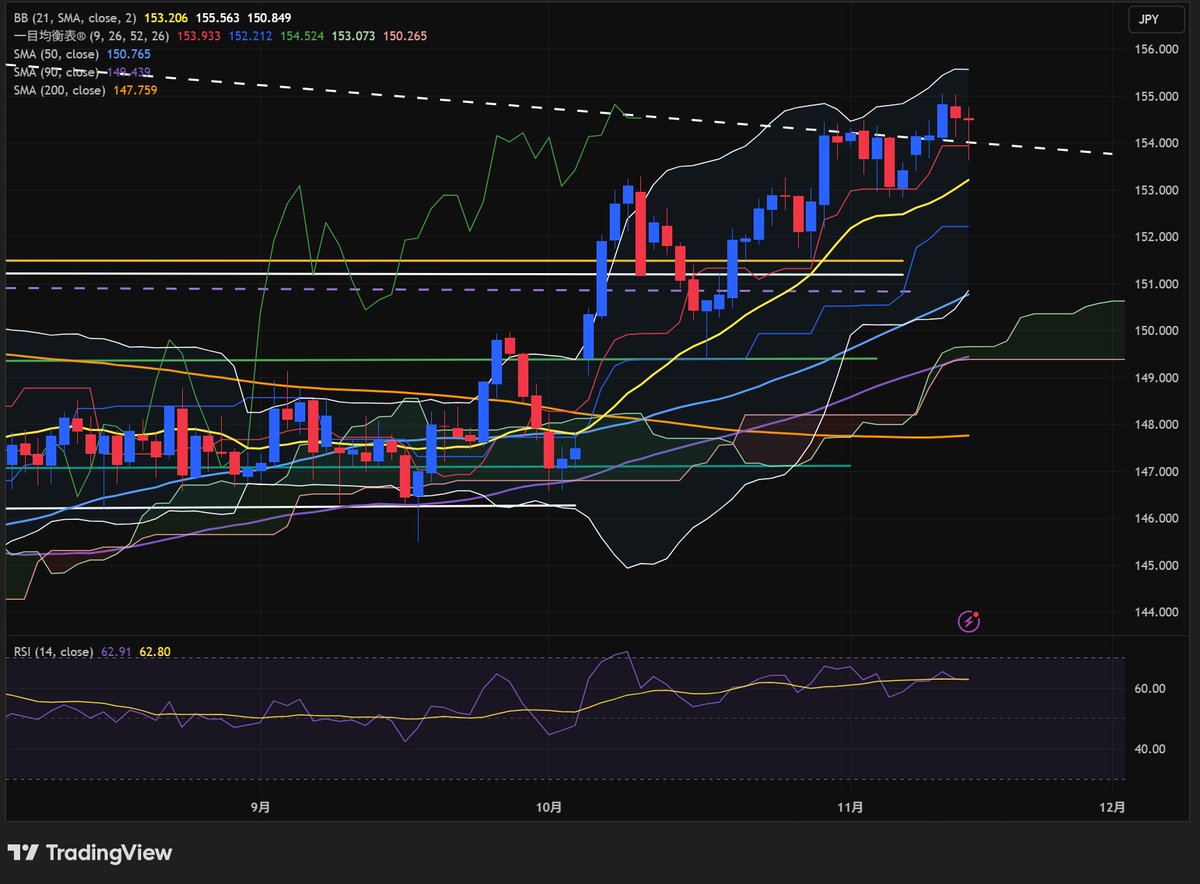Click the Ichimoku value 154.524
The height and width of the screenshot is (884, 1200).
point(301,36)
